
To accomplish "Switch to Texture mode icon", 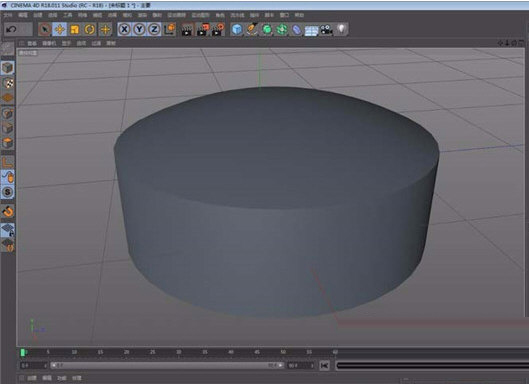I will tap(7, 83).
